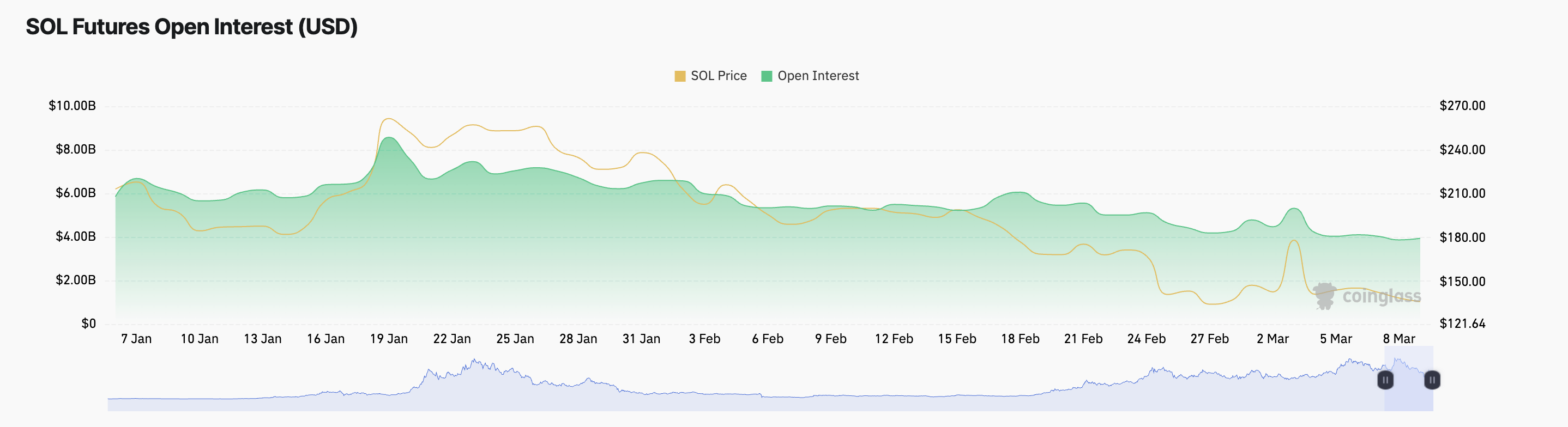This screenshot has width=1568, height=427.
Task: Toggle the SOL Price legend series
Action: click(x=718, y=76)
